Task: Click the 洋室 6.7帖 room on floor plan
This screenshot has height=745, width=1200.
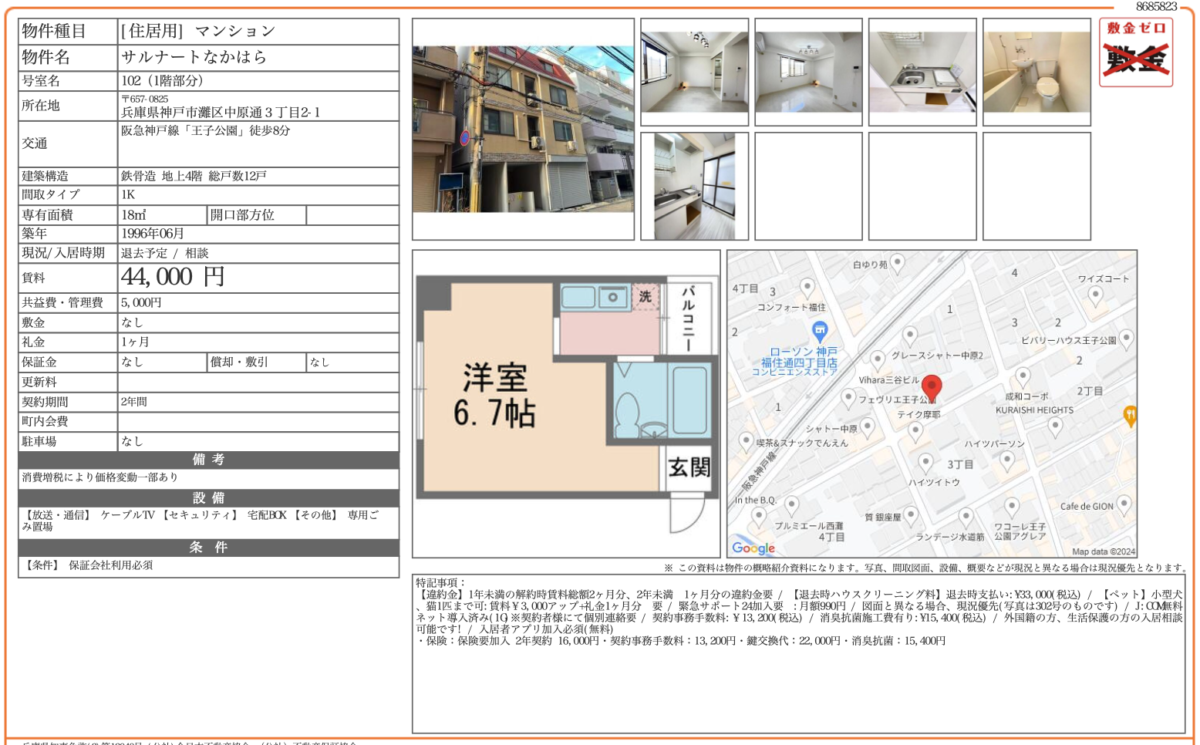Action: tap(497, 395)
